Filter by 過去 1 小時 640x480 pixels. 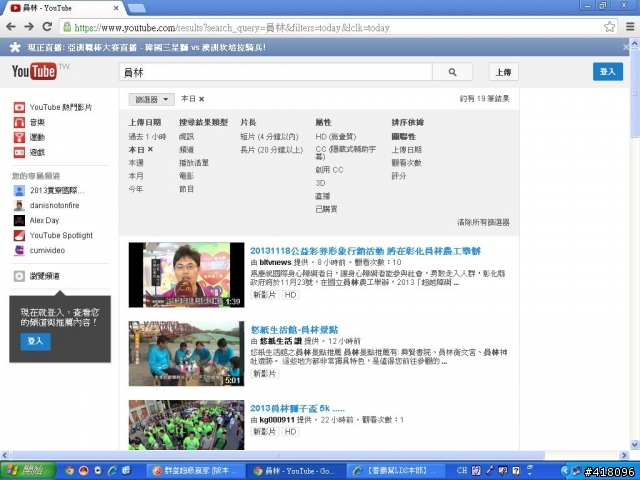point(147,137)
